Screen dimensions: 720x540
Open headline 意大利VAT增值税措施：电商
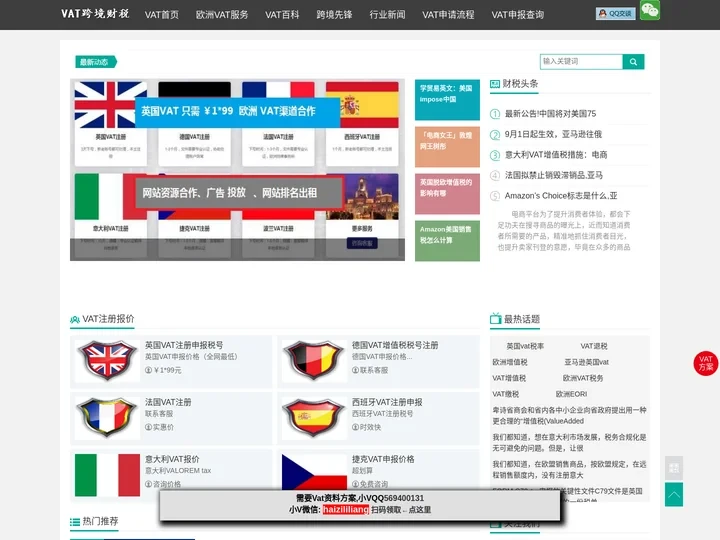pos(556,155)
